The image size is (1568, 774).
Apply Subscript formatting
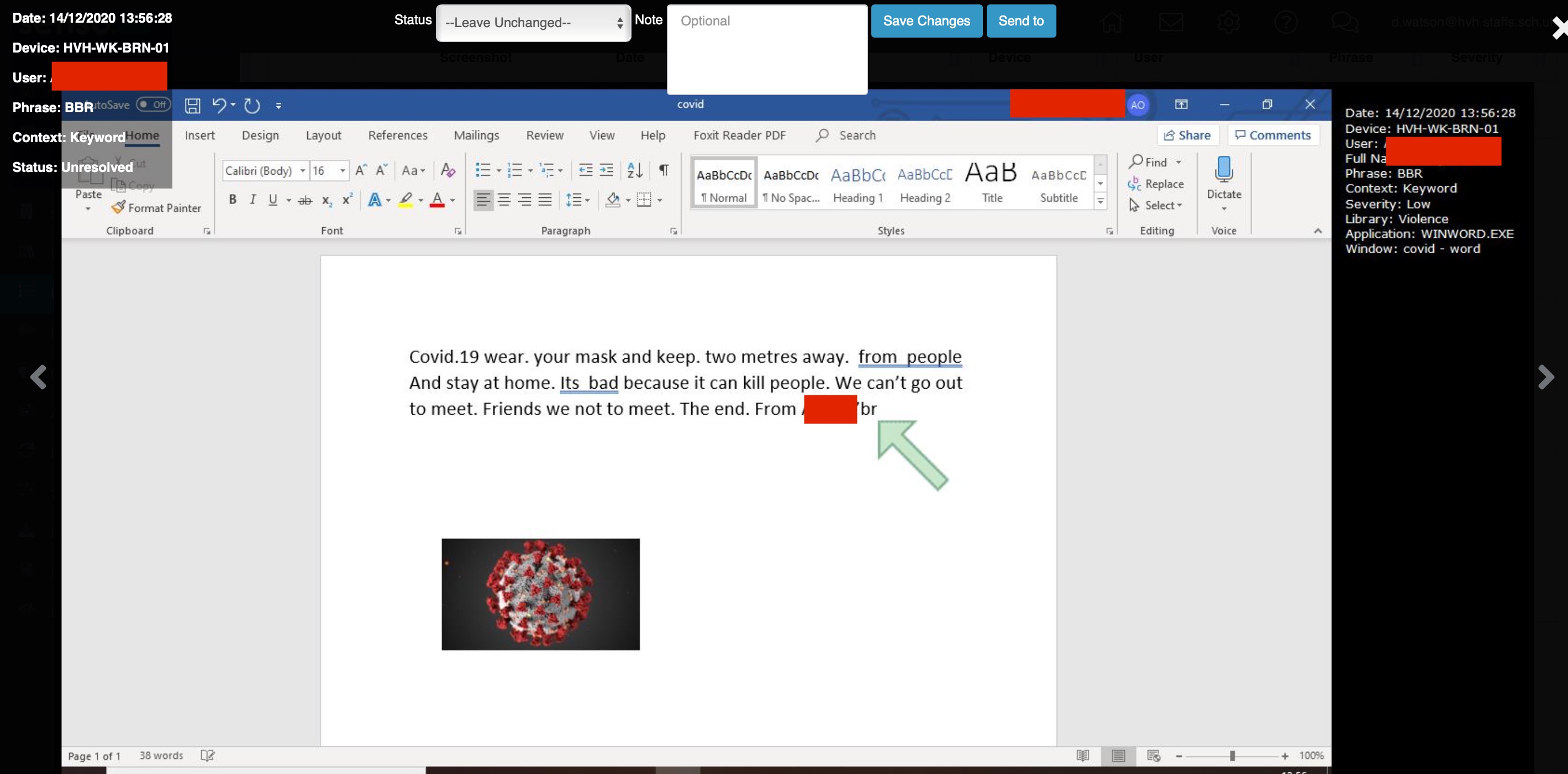point(327,200)
